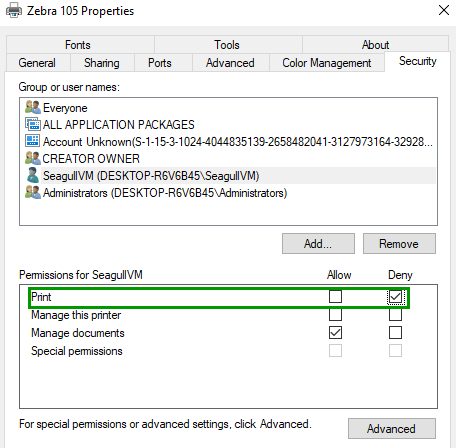This screenshot has height=448, width=456.
Task: Open the Color Management tab
Action: point(327,63)
